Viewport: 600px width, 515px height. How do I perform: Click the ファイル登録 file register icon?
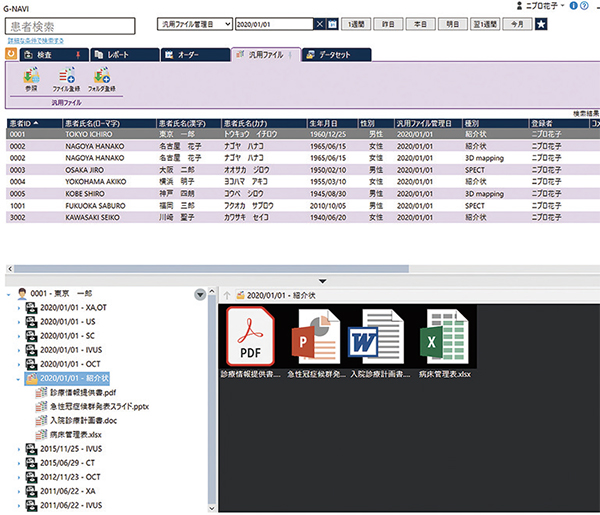pos(66,78)
